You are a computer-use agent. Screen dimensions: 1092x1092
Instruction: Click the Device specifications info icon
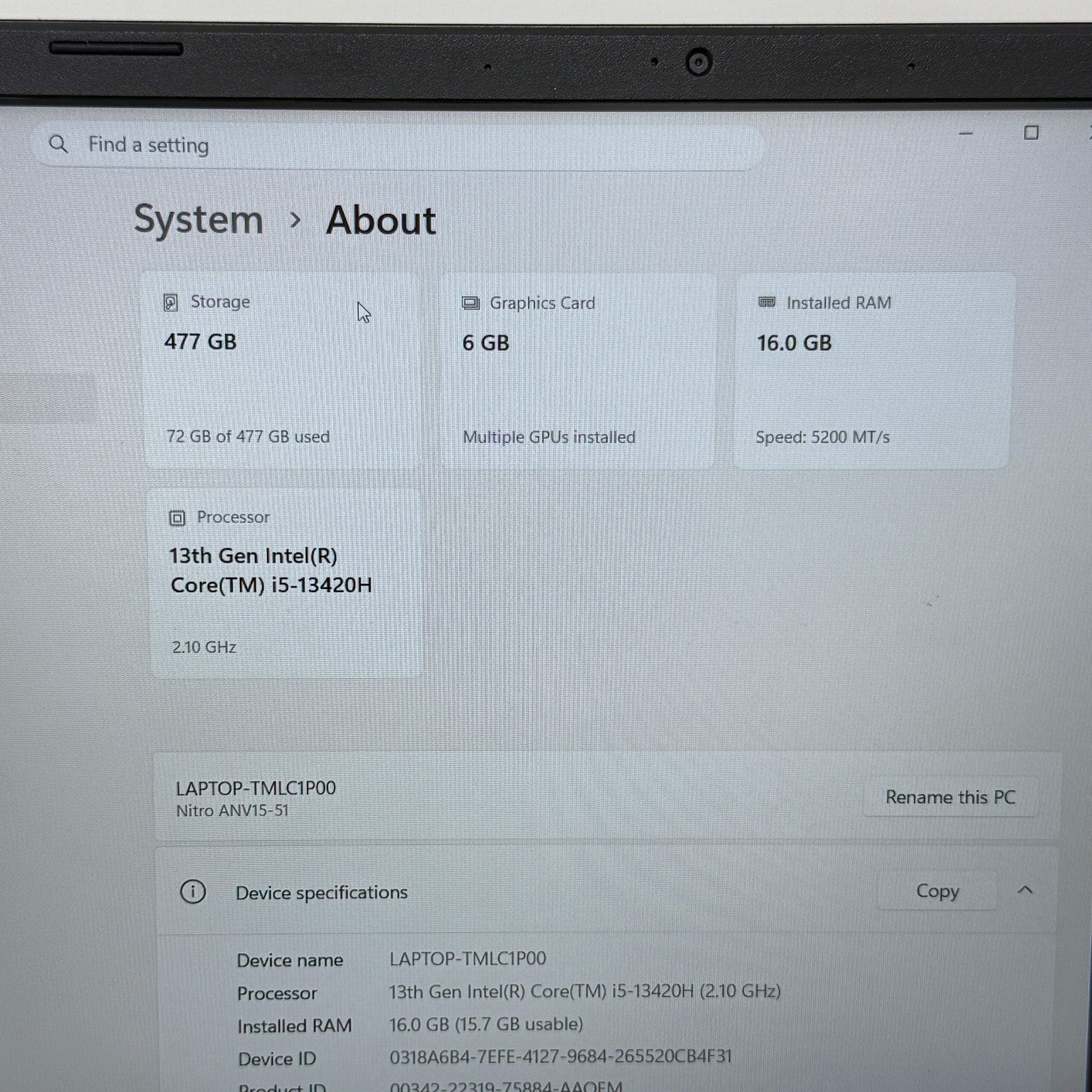[x=192, y=891]
